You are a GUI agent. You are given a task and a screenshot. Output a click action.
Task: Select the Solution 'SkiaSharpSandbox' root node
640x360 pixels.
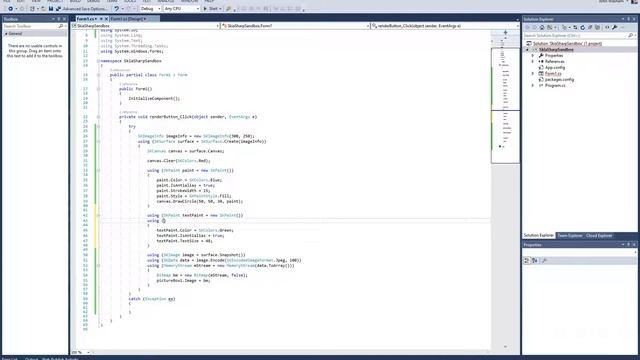point(567,43)
